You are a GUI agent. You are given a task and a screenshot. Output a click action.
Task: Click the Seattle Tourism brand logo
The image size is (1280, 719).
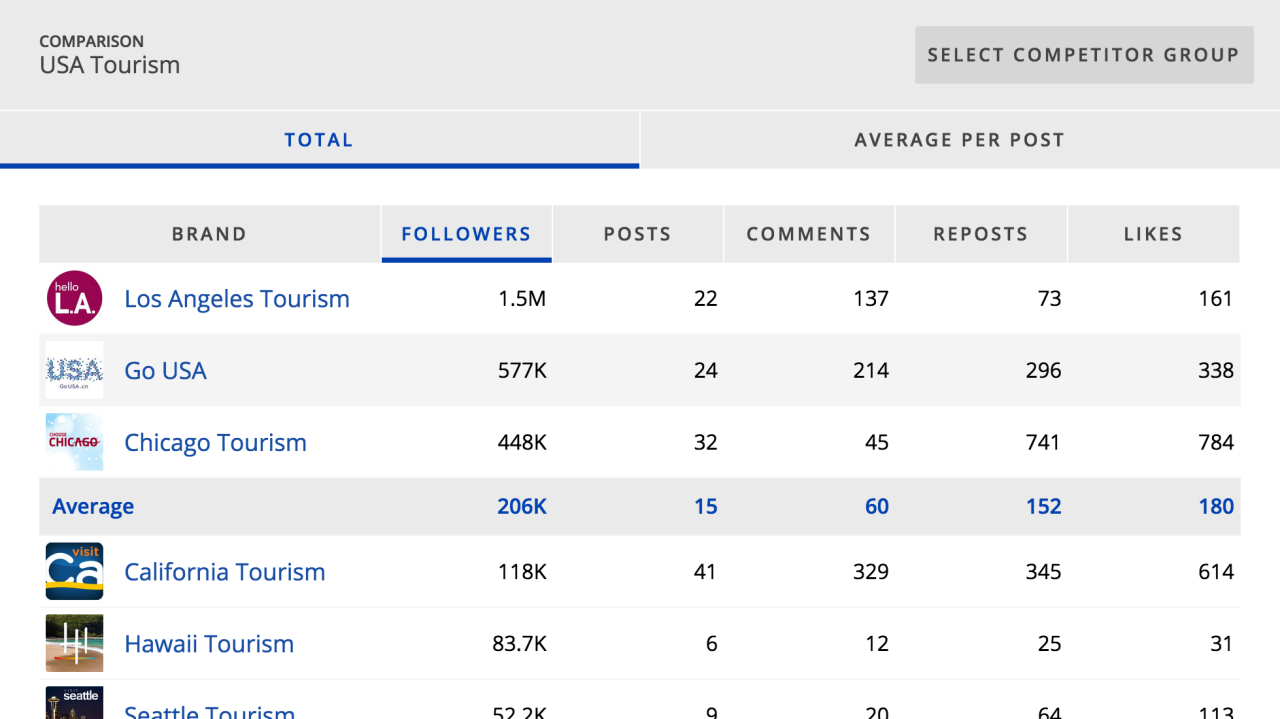coord(74,702)
